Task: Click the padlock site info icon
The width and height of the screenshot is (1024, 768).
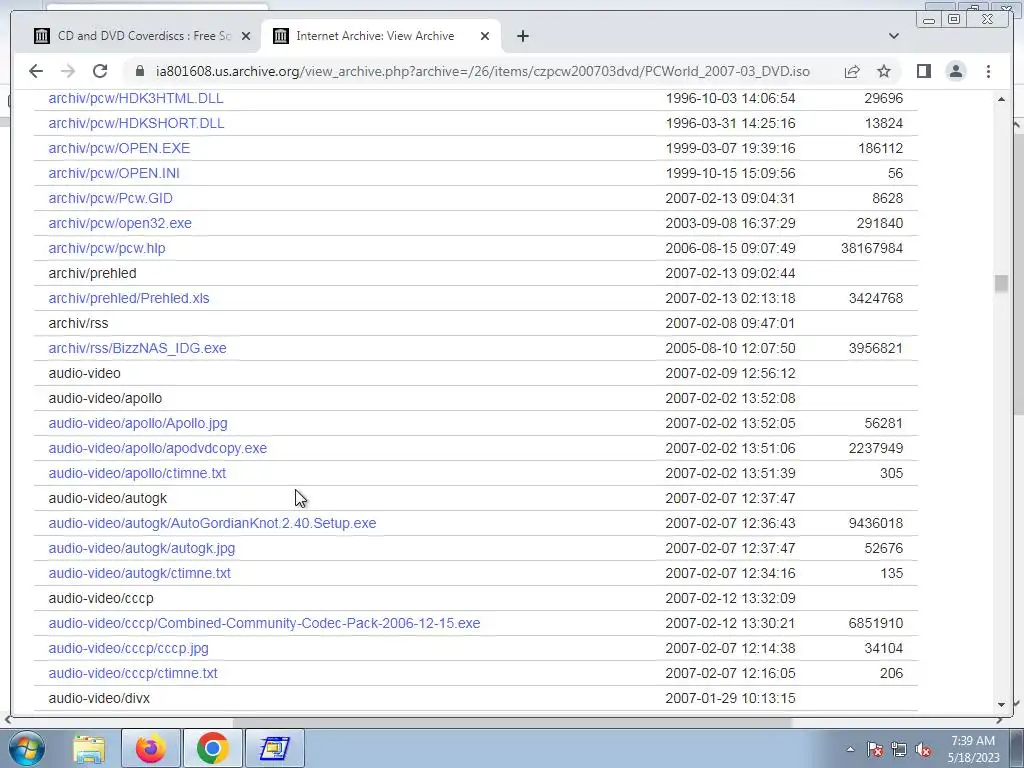Action: click(x=139, y=71)
